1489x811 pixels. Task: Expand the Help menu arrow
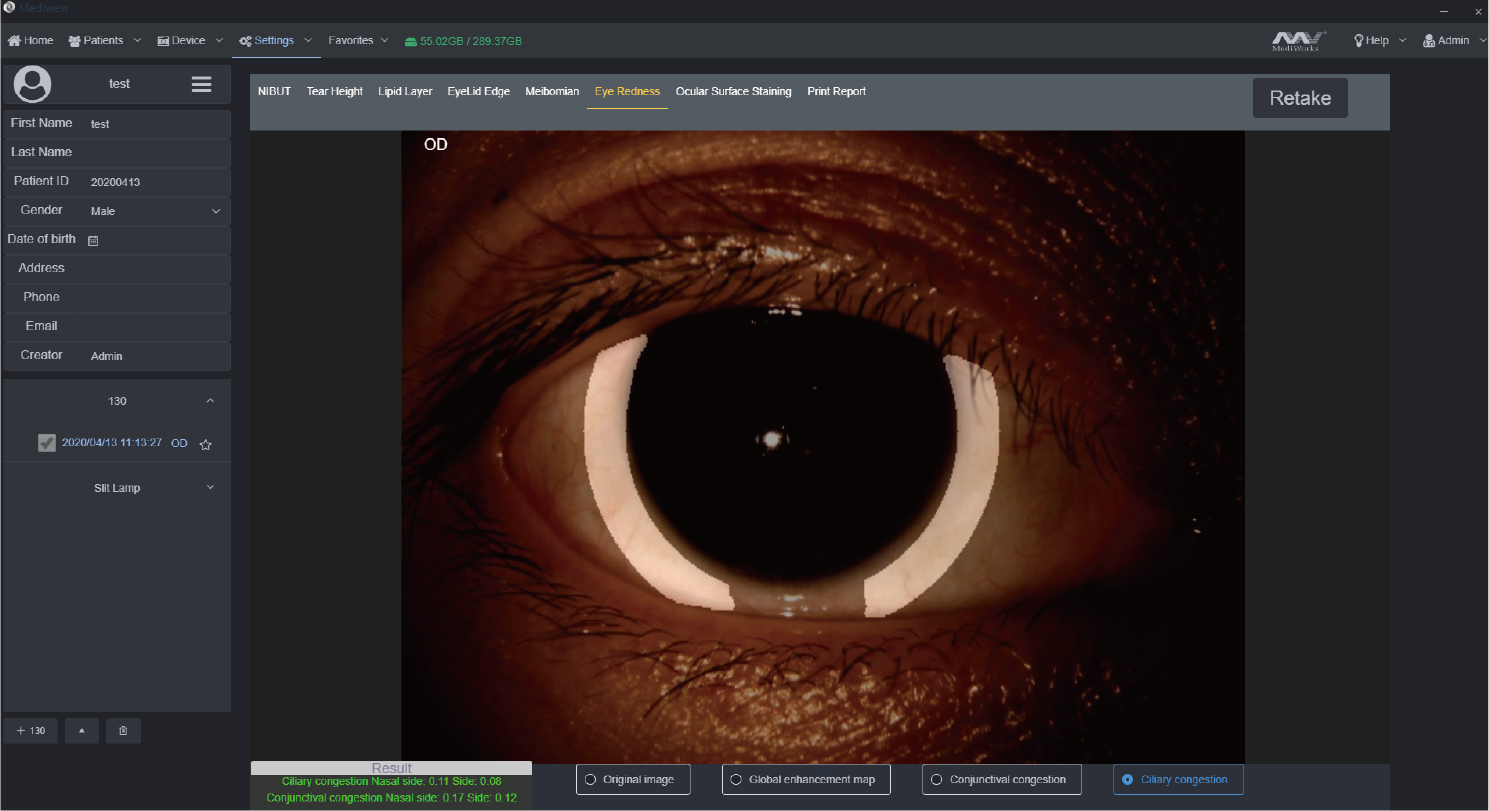click(1402, 41)
